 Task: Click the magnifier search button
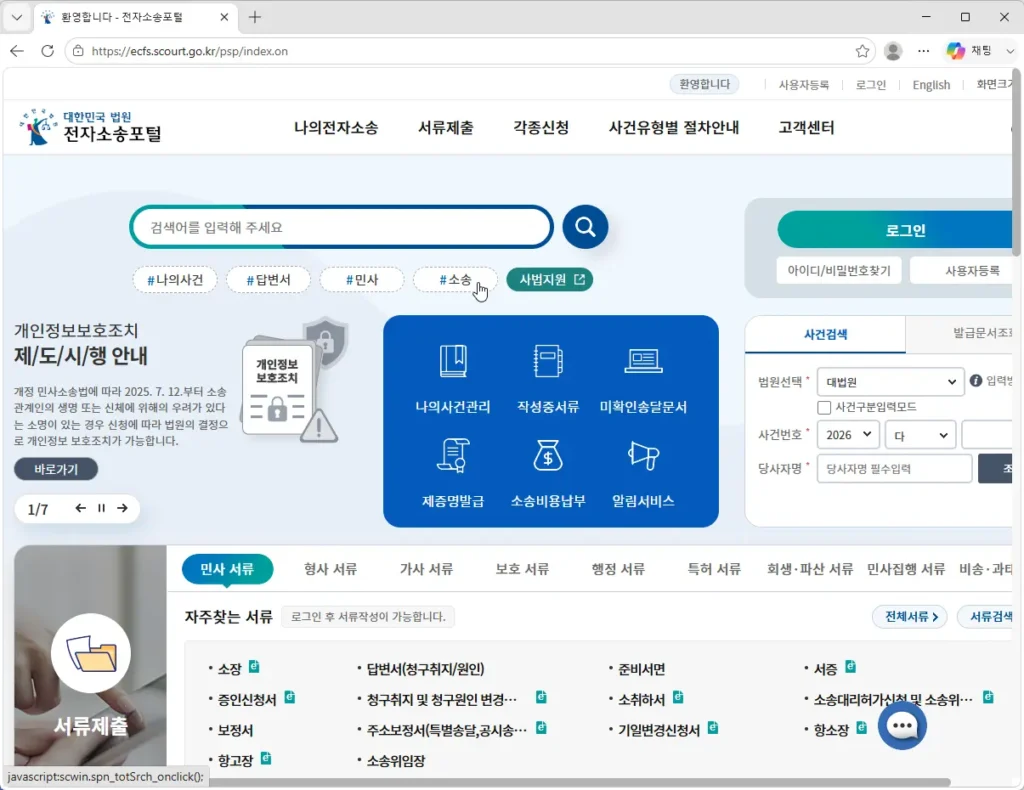click(585, 227)
